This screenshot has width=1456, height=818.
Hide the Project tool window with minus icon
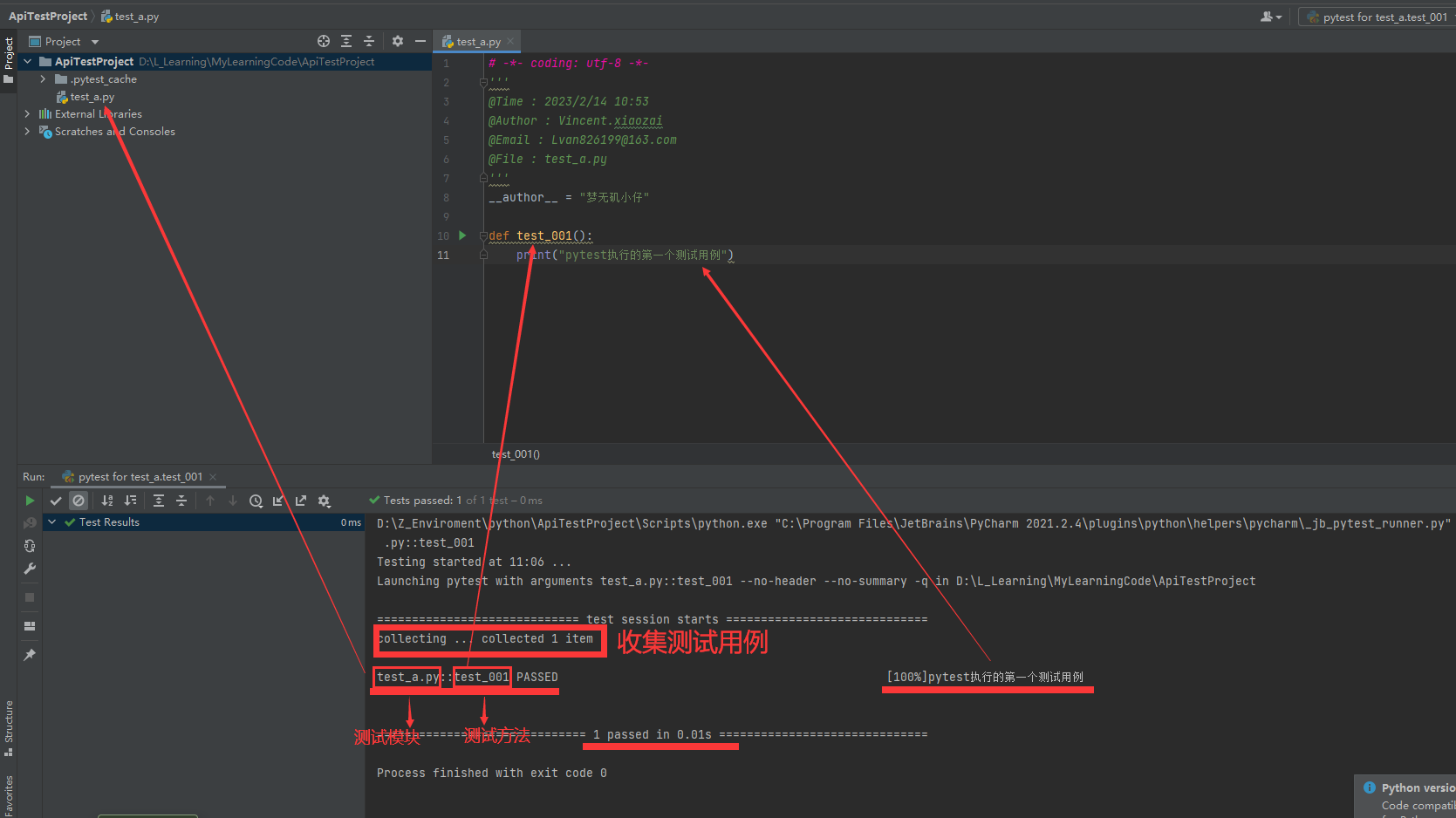pos(420,41)
